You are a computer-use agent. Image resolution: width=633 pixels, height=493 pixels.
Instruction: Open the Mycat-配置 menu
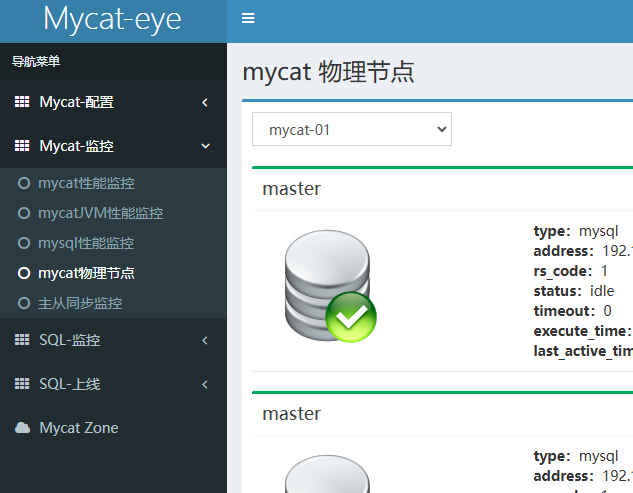click(x=113, y=102)
